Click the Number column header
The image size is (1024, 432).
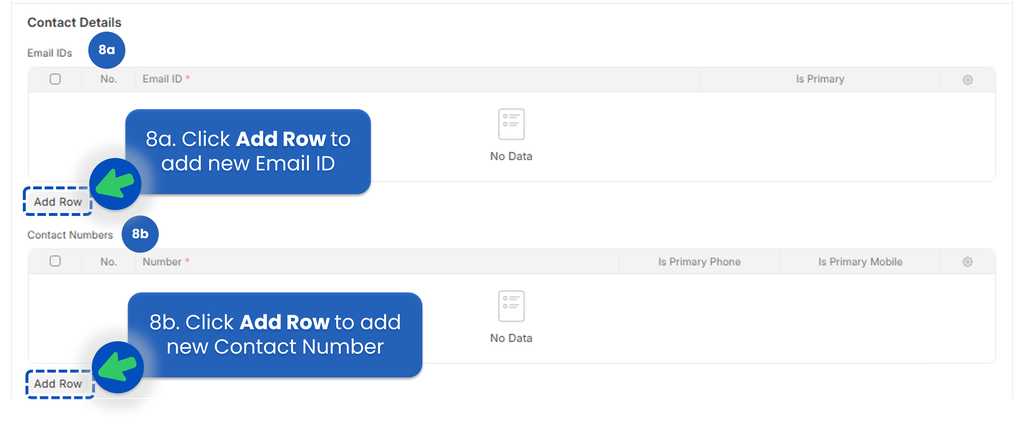[x=166, y=262]
